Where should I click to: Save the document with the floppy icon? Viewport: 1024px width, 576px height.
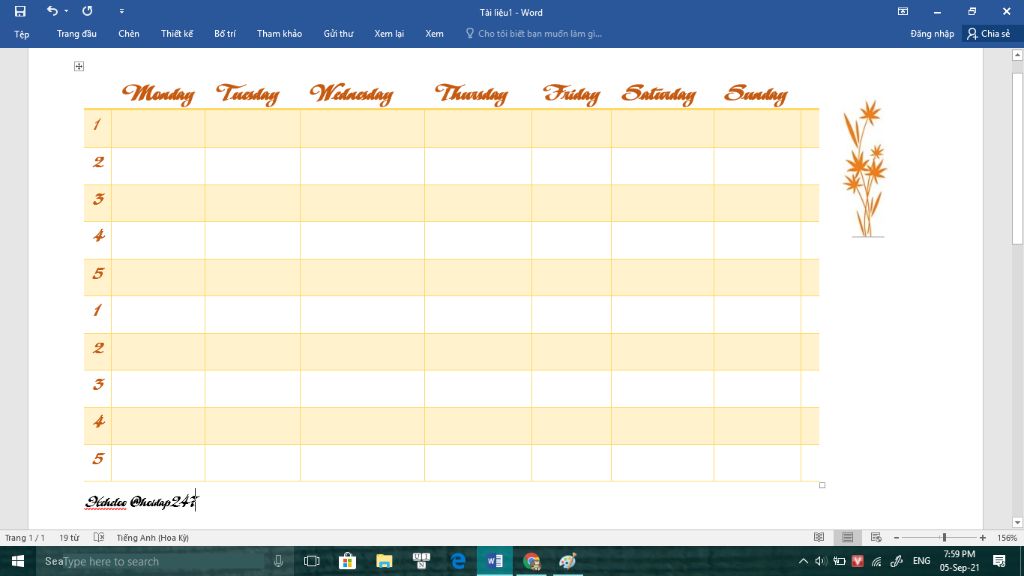[20, 11]
